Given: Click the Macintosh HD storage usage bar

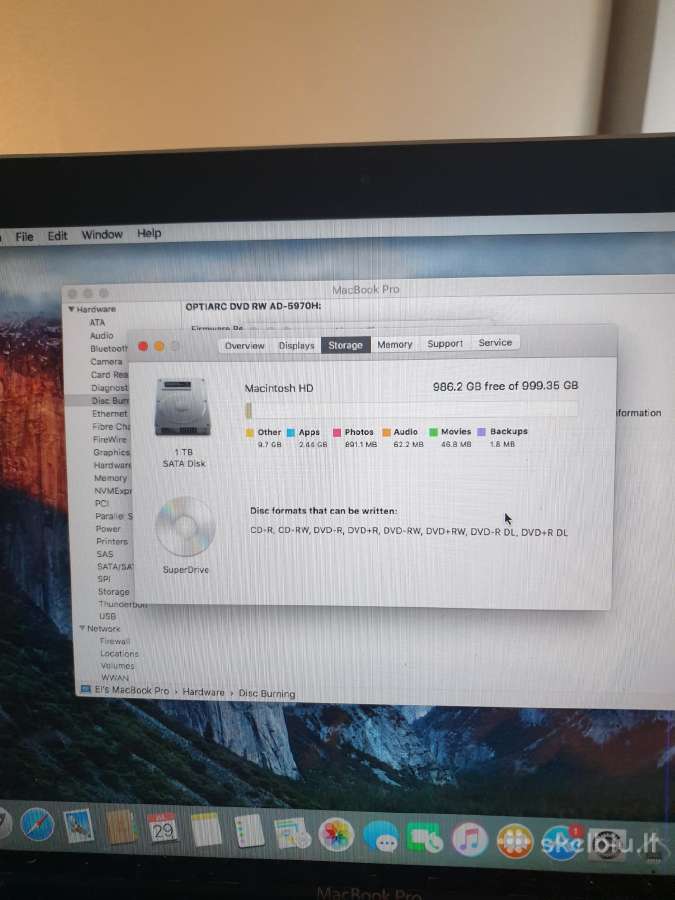Looking at the screenshot, I should tap(412, 409).
